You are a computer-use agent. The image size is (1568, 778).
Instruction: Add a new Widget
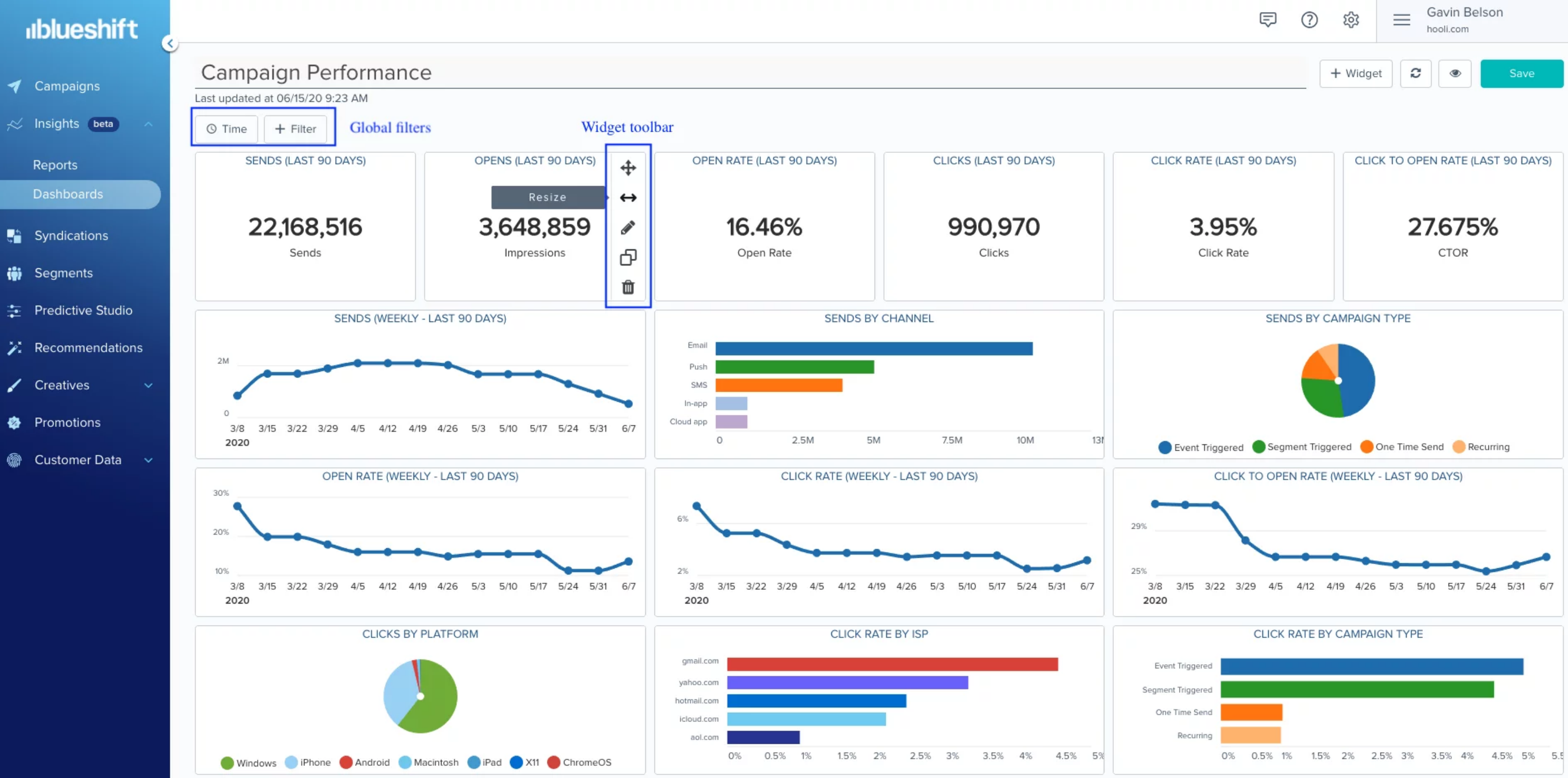tap(1355, 74)
